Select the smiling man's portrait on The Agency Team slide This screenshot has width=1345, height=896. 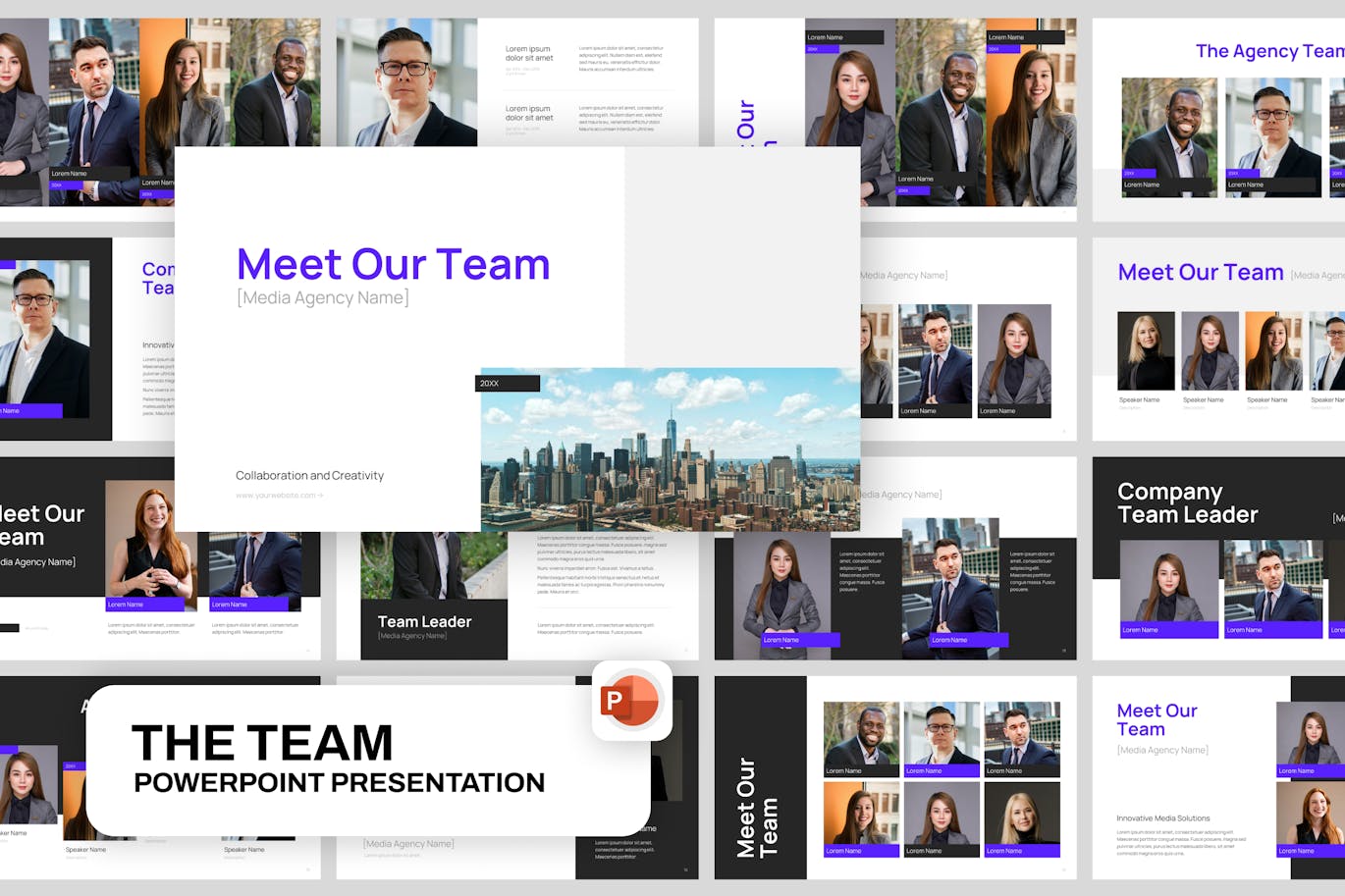pos(1169,137)
